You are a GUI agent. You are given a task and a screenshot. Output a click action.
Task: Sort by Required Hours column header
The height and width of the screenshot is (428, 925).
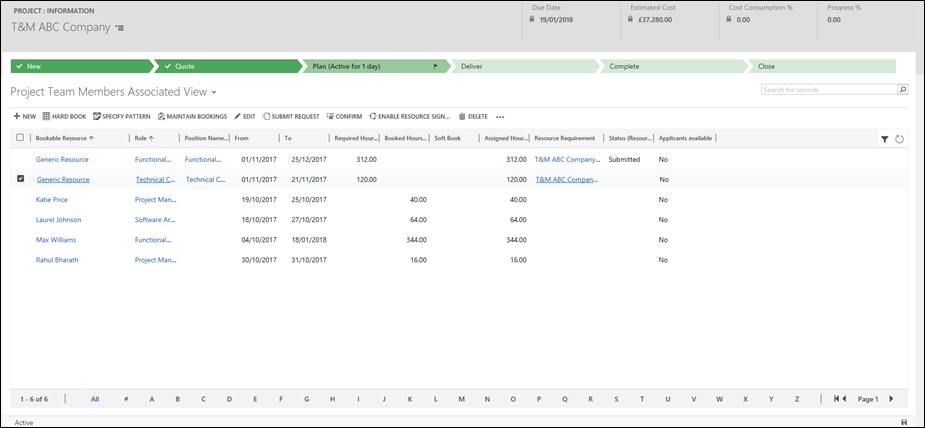point(356,138)
